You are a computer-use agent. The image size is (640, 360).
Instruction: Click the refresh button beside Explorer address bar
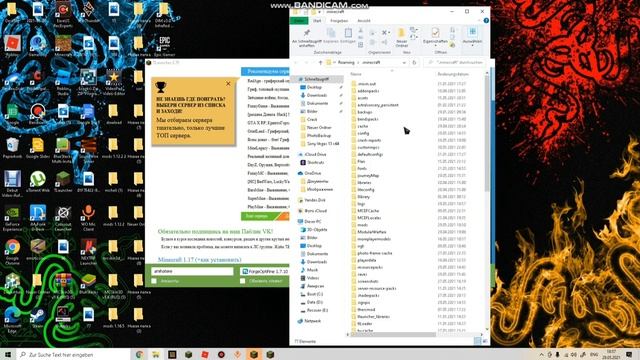414,62
